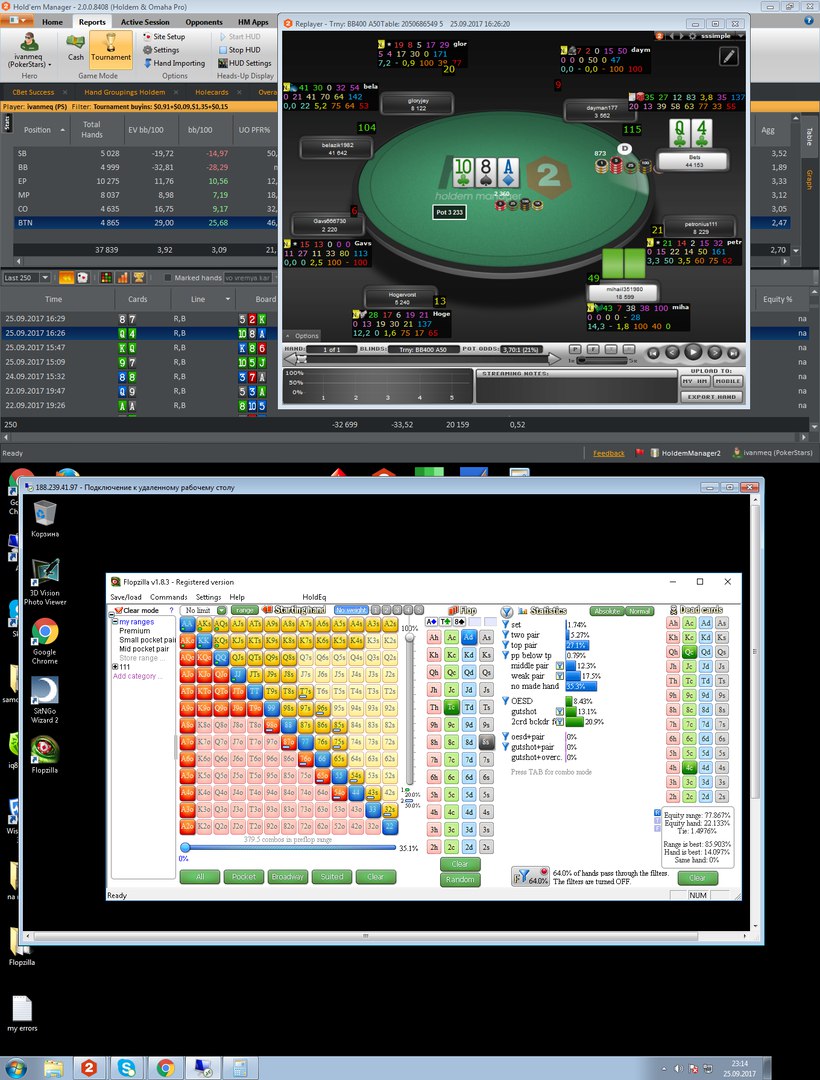Open Site Setup in Hold'em Manager
820x1080 pixels.
(x=164, y=37)
